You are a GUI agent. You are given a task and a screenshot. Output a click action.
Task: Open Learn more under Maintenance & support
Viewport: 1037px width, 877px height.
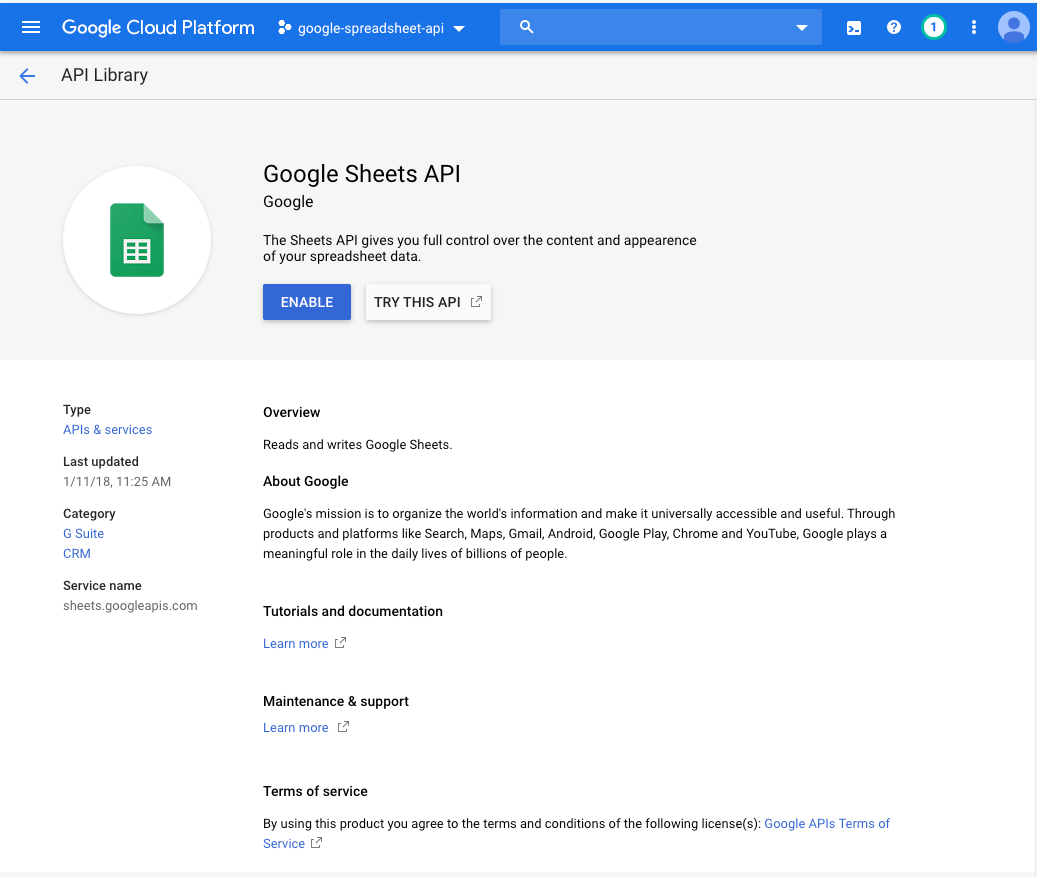click(296, 728)
